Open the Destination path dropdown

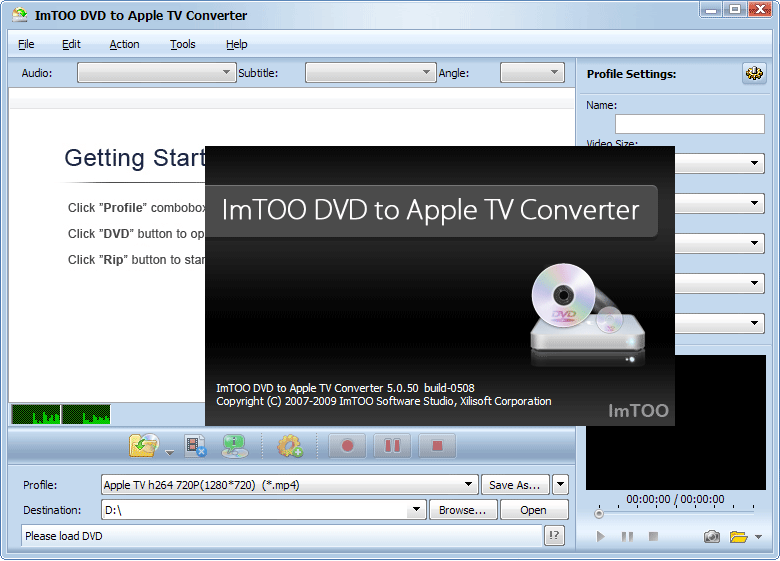(416, 510)
